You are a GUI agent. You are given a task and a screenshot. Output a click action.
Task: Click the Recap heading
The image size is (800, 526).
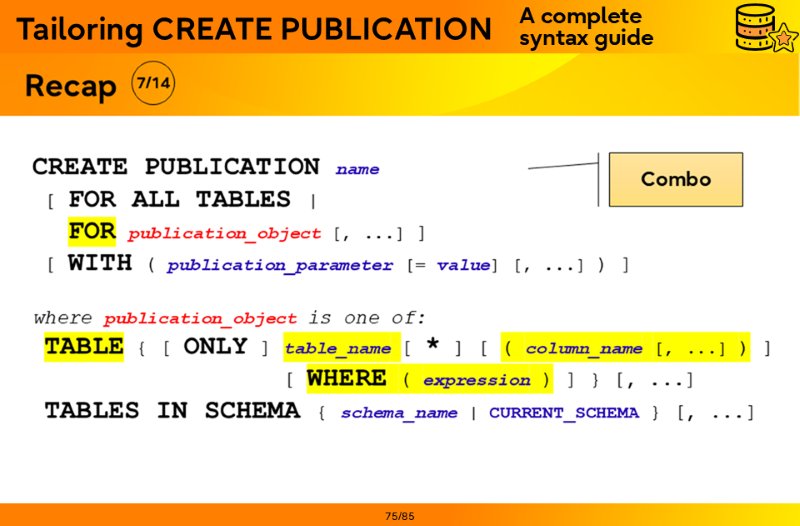point(71,86)
